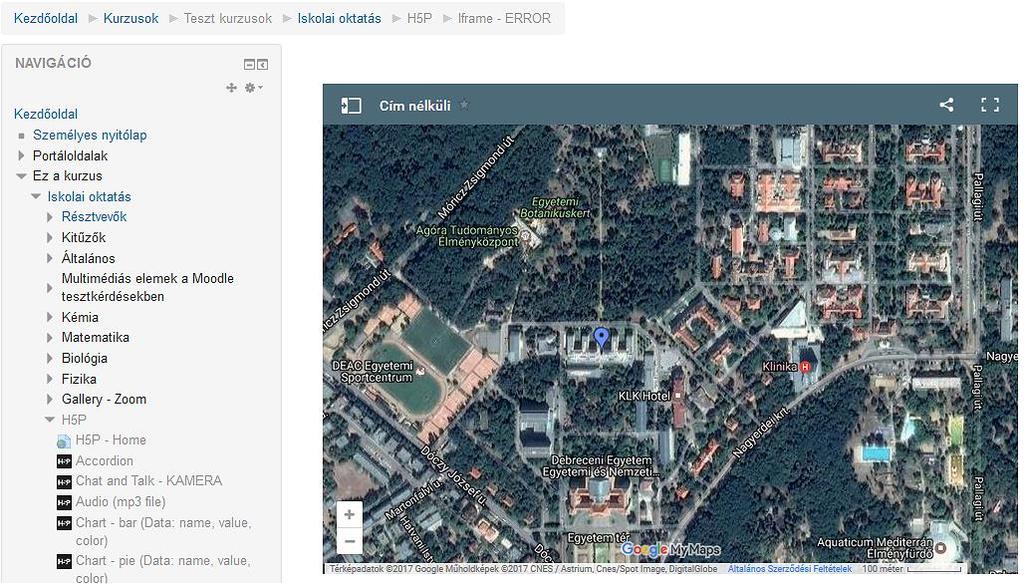
Task: Open Általános Szerződési Feltételek link
Action: click(790, 569)
